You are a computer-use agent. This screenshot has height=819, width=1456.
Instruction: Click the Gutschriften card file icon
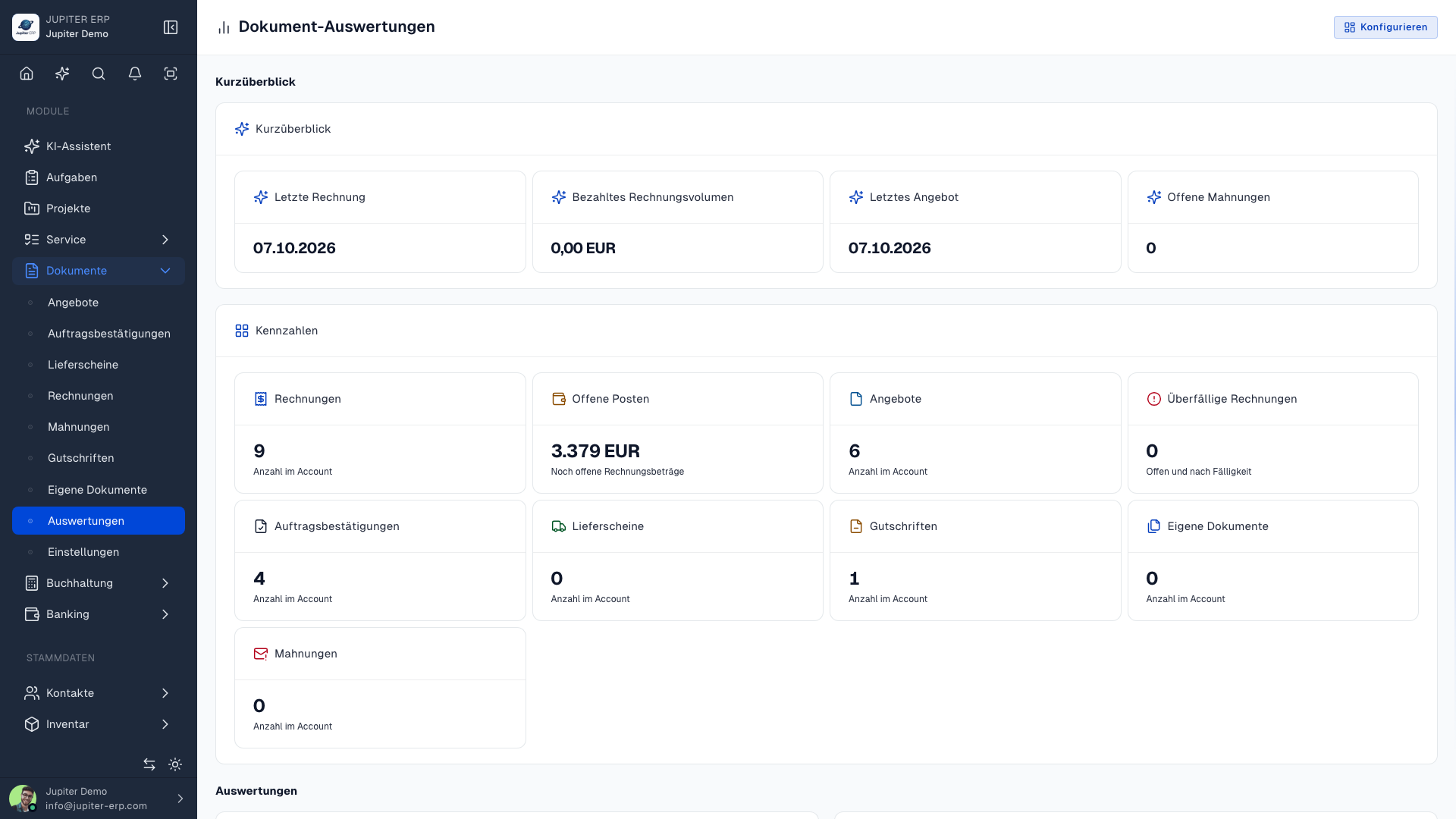[x=856, y=526]
